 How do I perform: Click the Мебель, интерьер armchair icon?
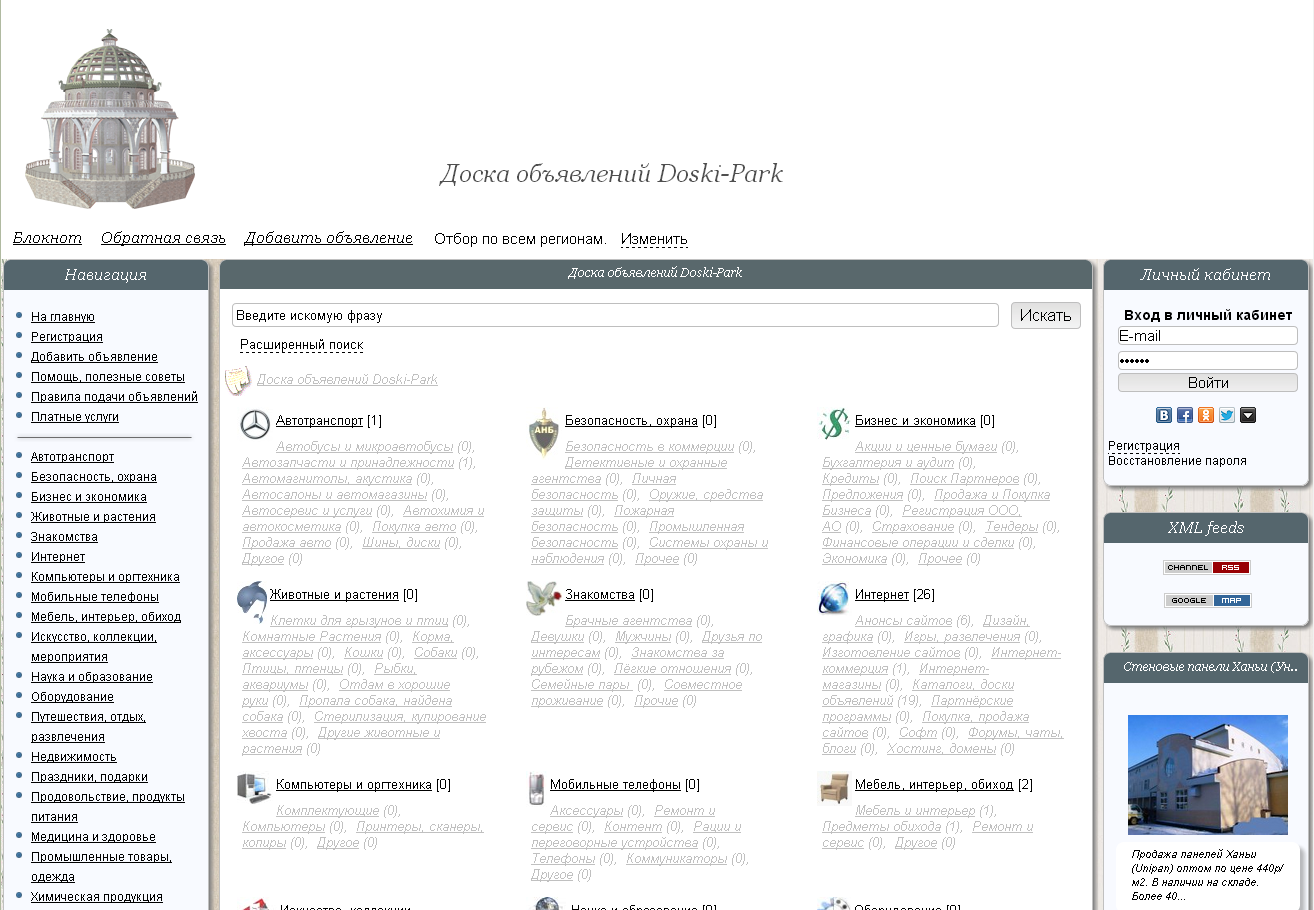tap(833, 788)
